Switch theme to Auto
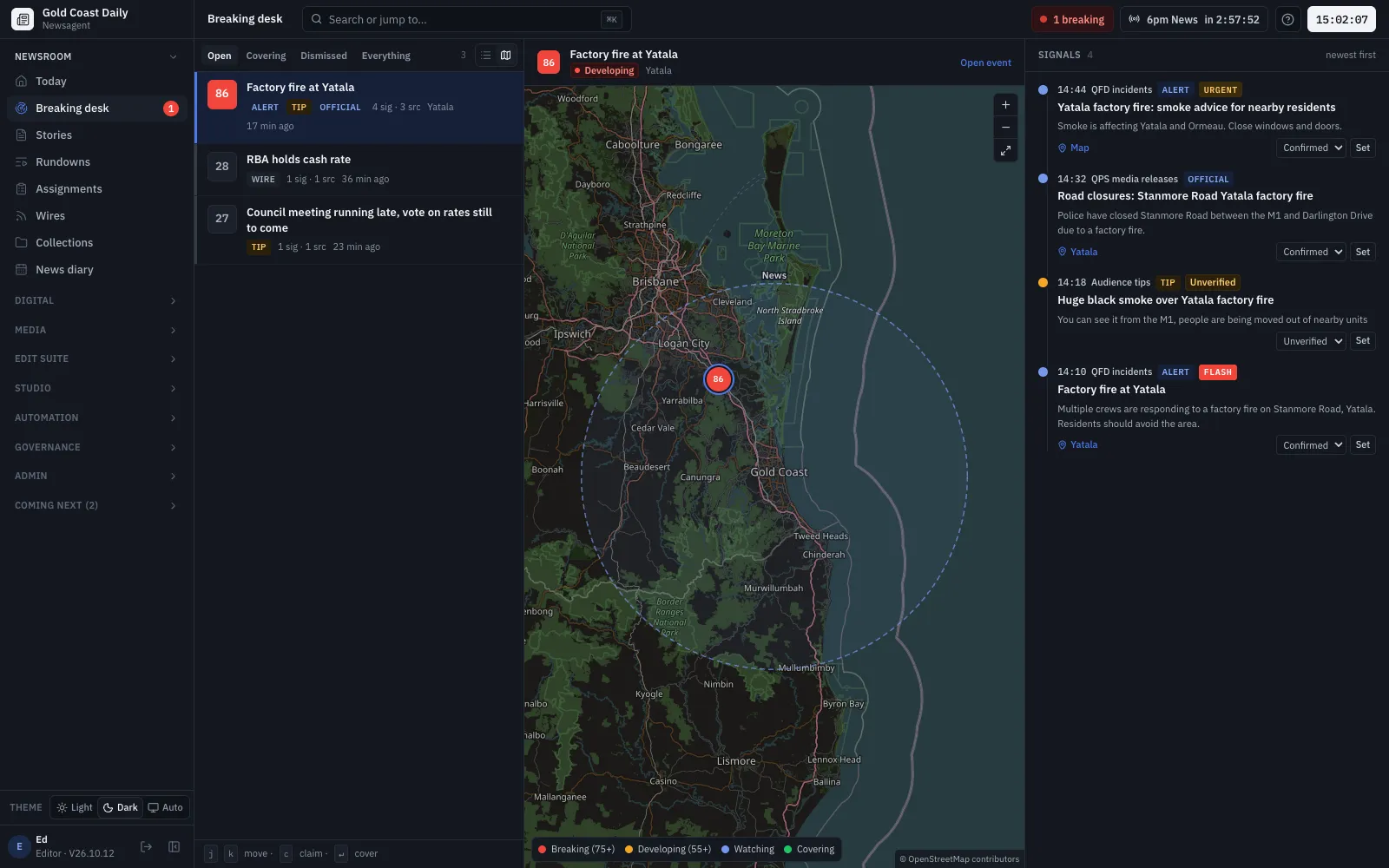 [x=166, y=808]
